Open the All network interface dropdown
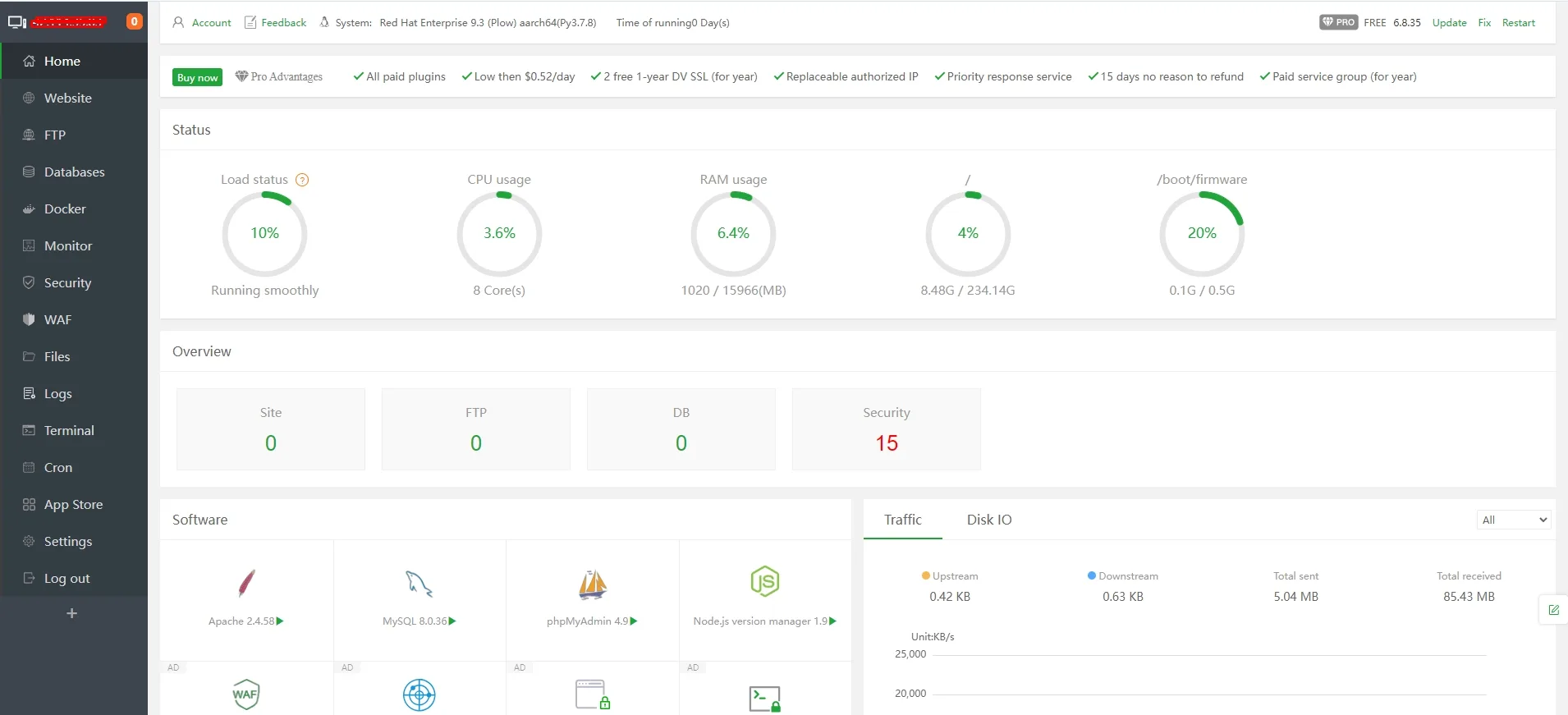Screen dimensions: 1568x715 click(1514, 520)
